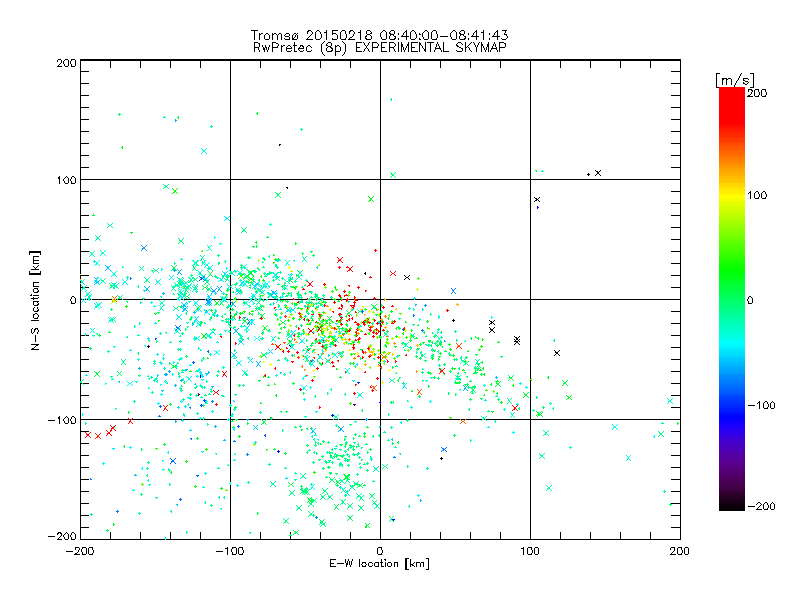The width and height of the screenshot is (800, 600).
Task: Click the x-axis tick label '-100'
Action: pyautogui.click(x=230, y=551)
